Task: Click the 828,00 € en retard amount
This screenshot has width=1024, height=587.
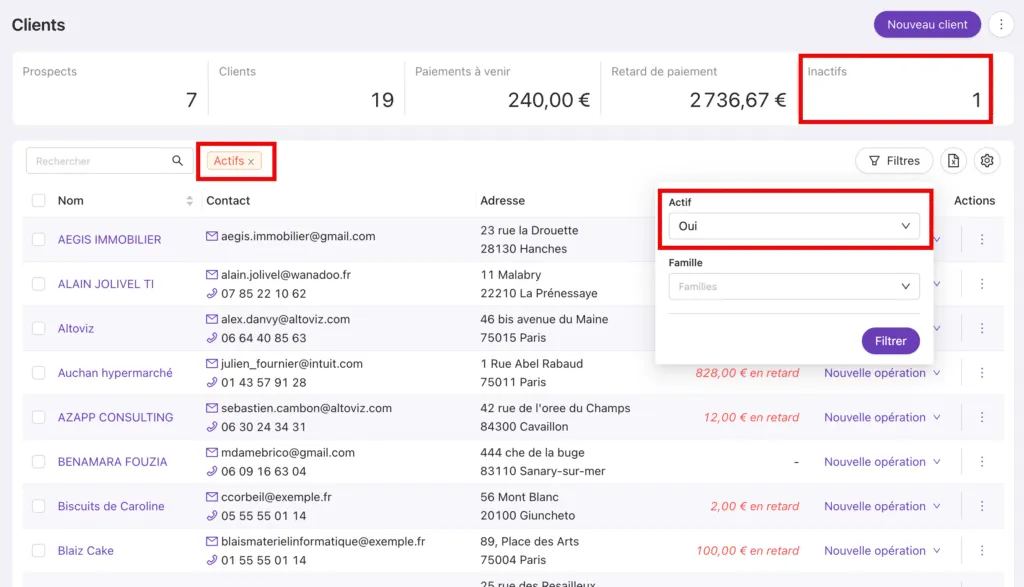Action: pyautogui.click(x=747, y=373)
